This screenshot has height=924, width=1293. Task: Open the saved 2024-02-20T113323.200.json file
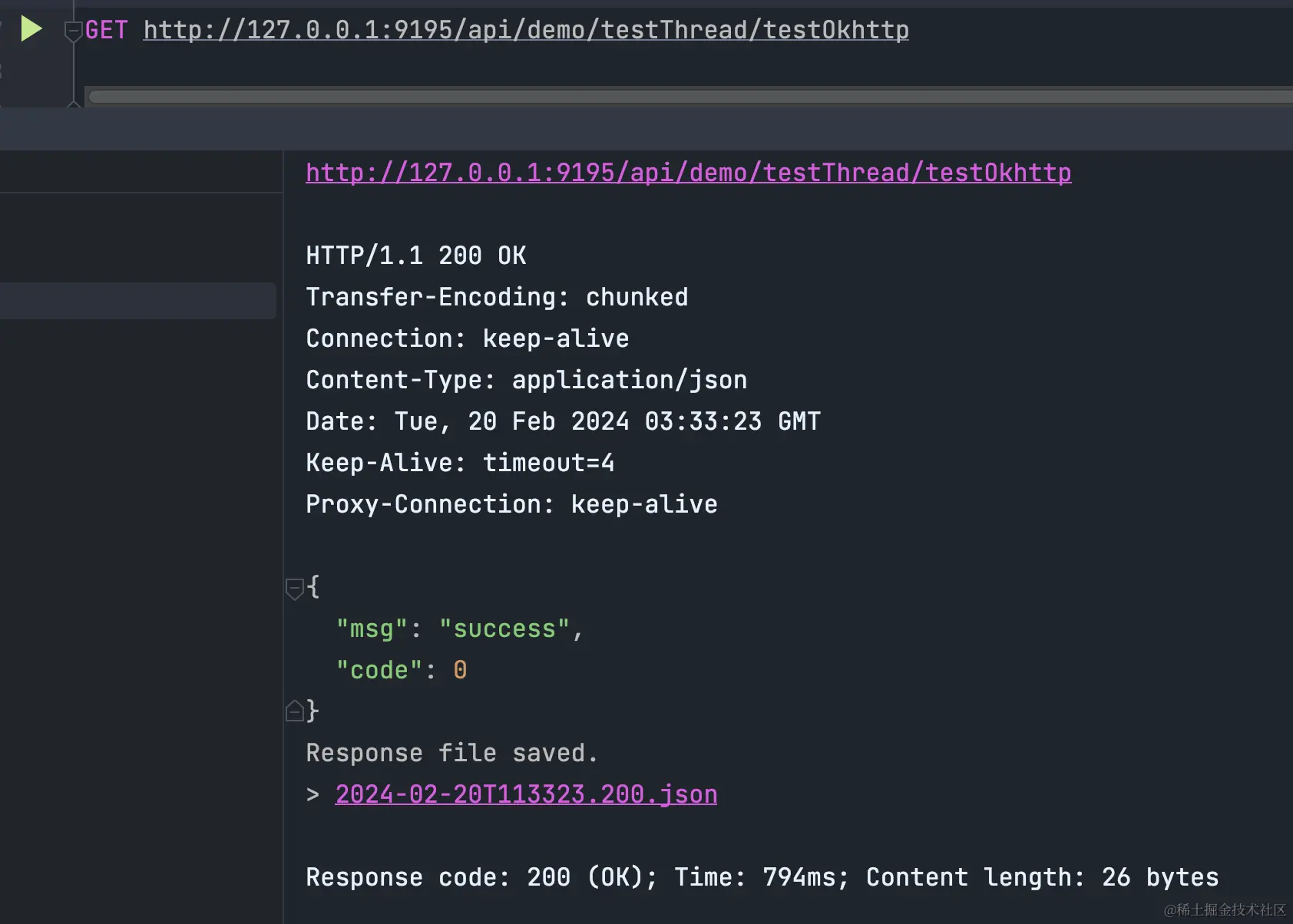pyautogui.click(x=526, y=794)
